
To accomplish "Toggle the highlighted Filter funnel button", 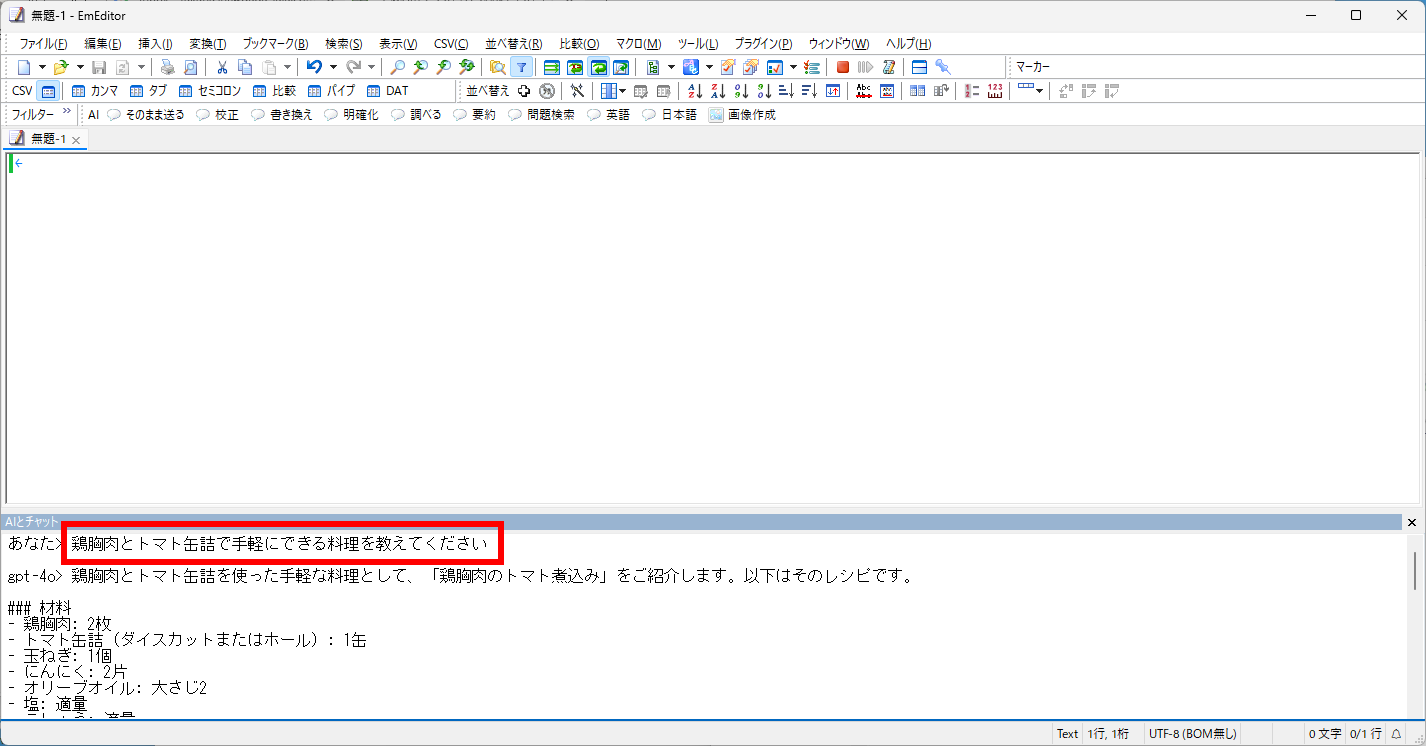I will [x=520, y=67].
